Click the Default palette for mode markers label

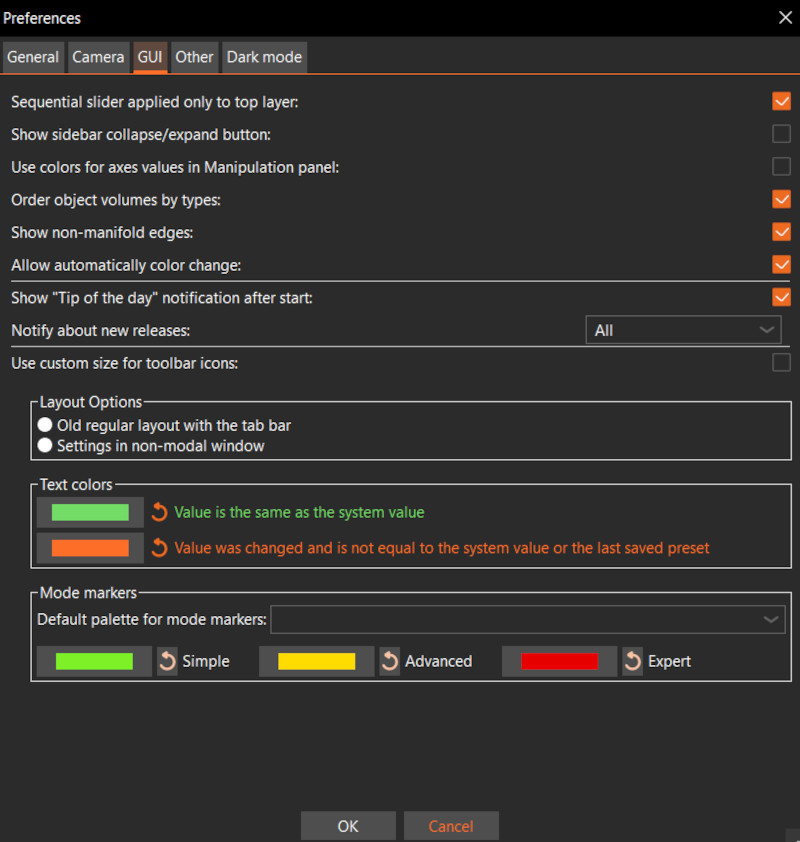(152, 619)
